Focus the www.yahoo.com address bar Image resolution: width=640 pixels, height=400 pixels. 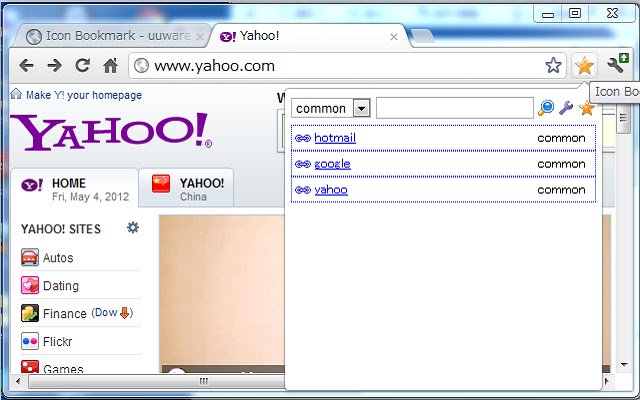click(347, 65)
